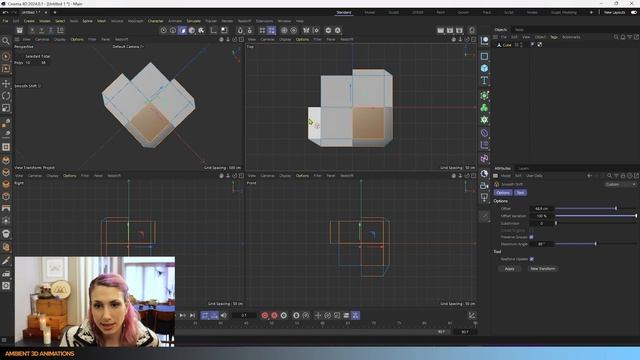
Task: Open User Data menu in Attributes
Action: [x=534, y=176]
